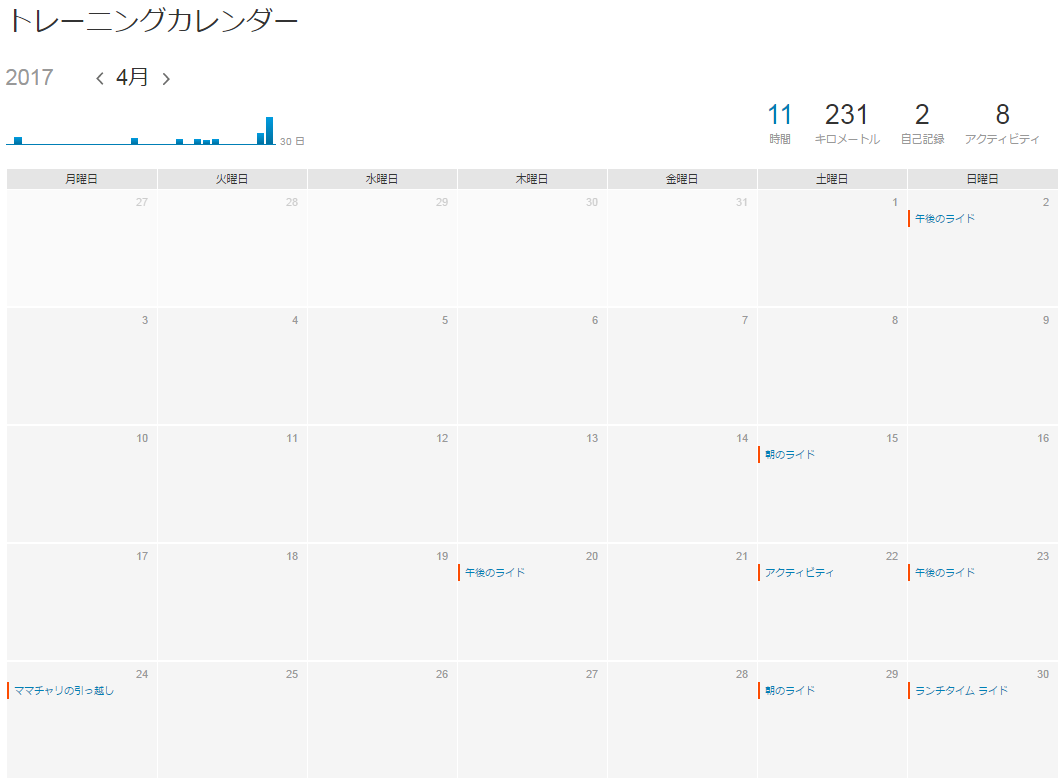The height and width of the screenshot is (783, 1061).
Task: Click the 月曜日 column header
Action: tap(81, 178)
